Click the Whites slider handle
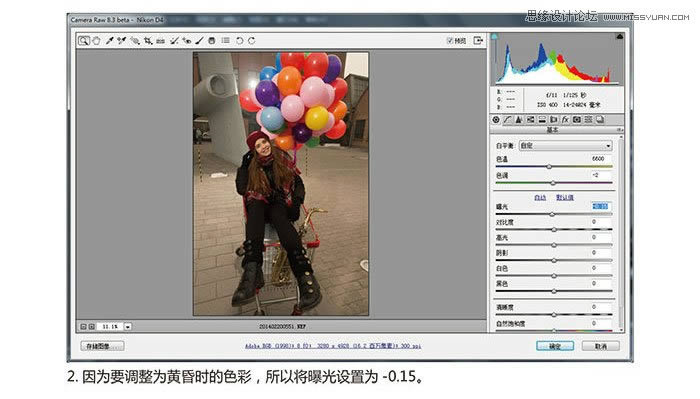Screen dimensions: 700x399 pyautogui.click(x=554, y=276)
